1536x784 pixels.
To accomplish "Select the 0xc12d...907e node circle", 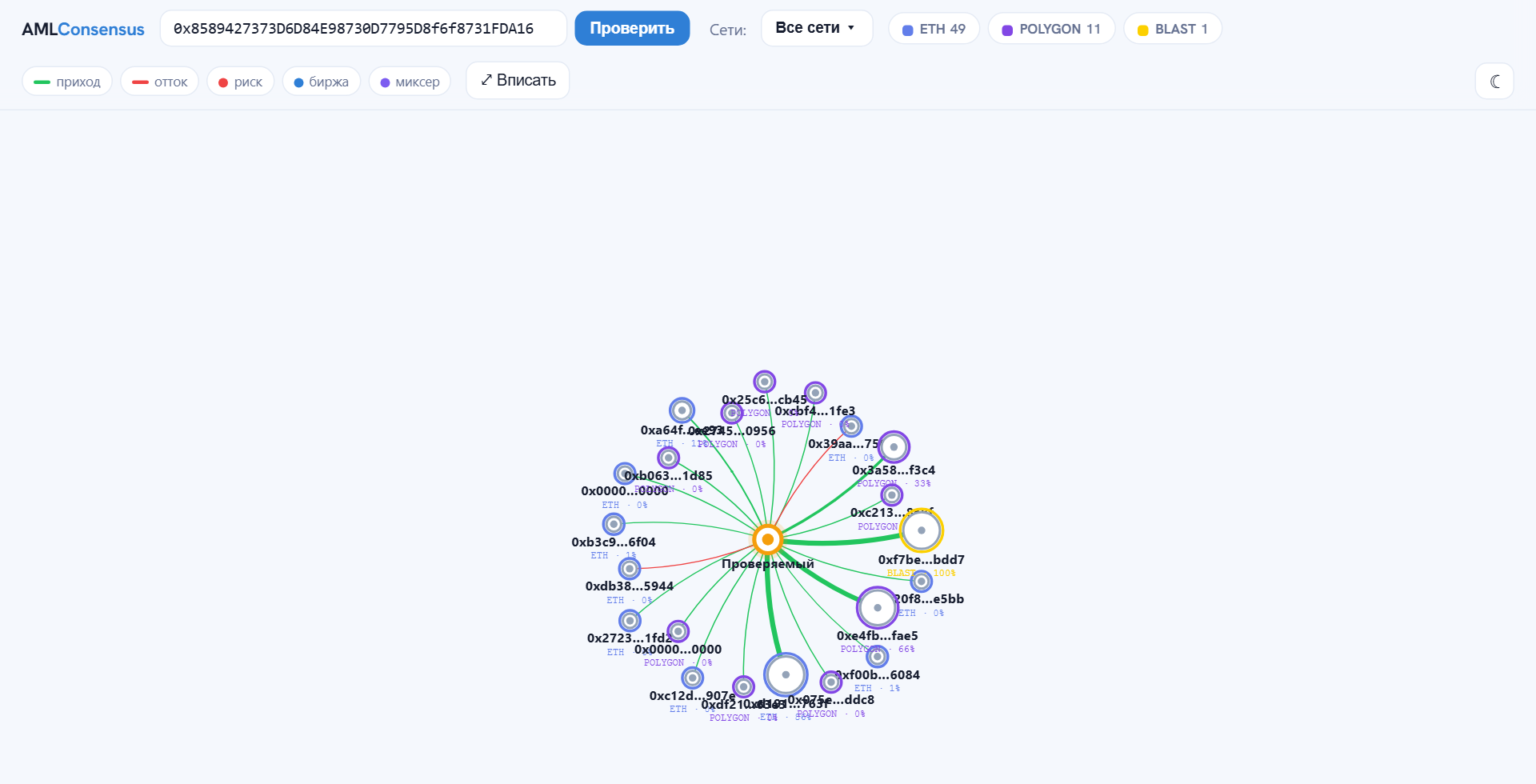I will [x=692, y=678].
